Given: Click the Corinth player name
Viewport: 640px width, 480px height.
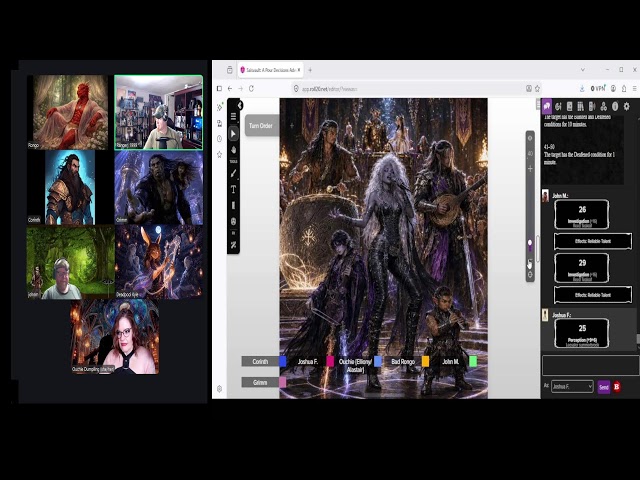Looking at the screenshot, I should pyautogui.click(x=260, y=361).
